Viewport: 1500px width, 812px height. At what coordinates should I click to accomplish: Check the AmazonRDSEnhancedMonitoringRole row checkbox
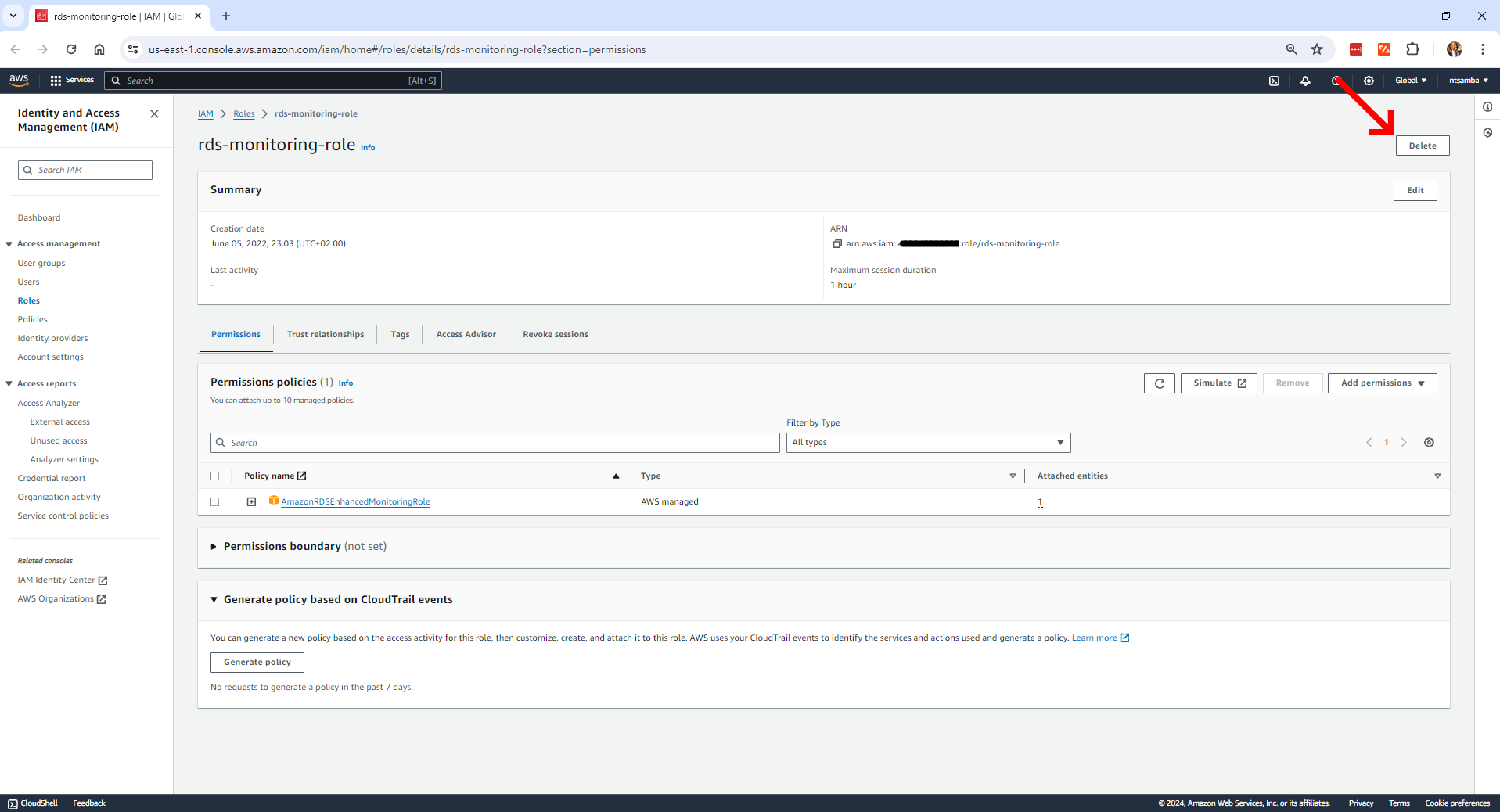(x=215, y=502)
